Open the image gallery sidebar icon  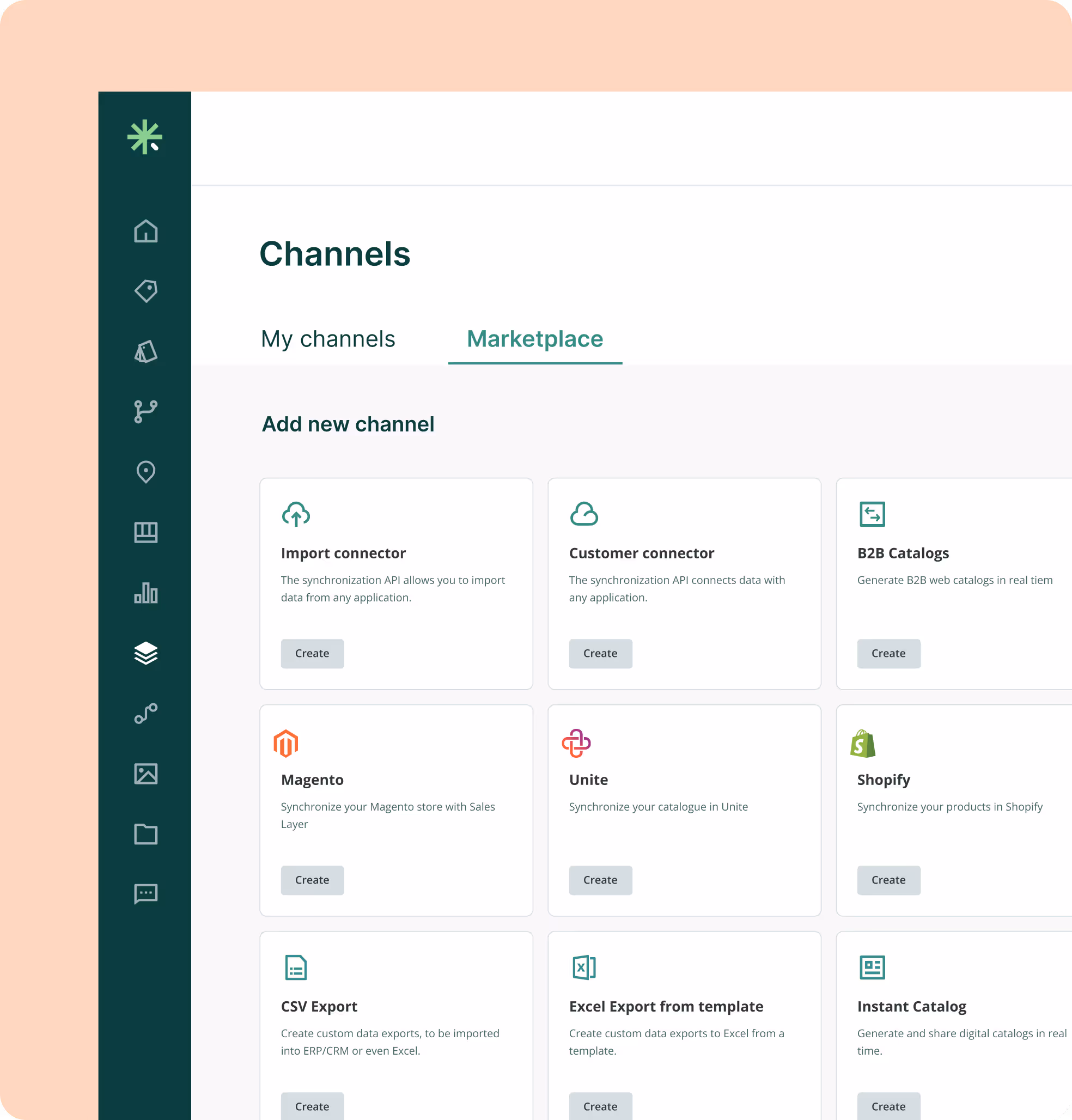(x=146, y=774)
